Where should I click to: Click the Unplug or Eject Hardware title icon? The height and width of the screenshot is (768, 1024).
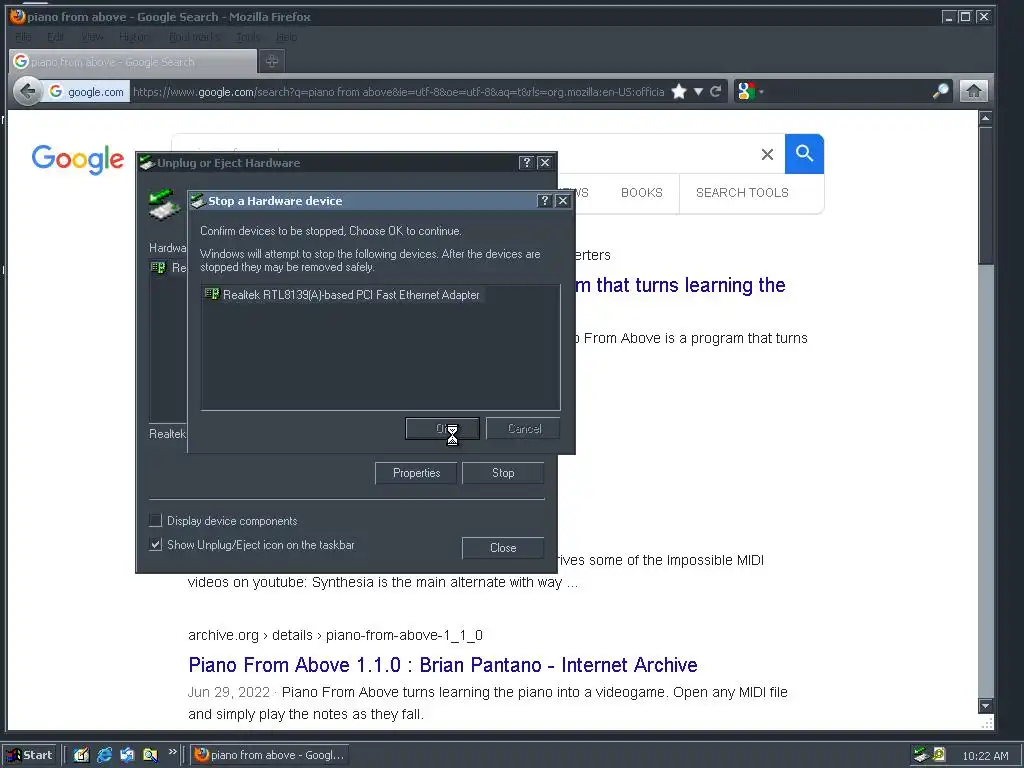click(147, 163)
